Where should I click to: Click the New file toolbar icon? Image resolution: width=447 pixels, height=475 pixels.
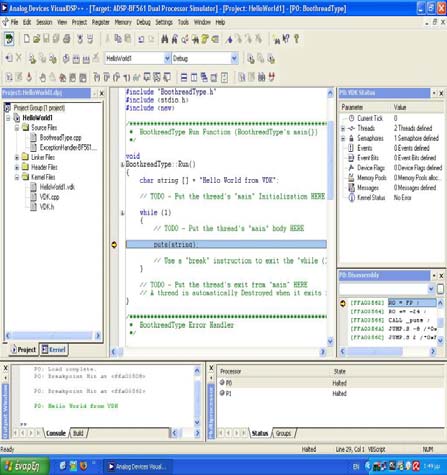26,39
